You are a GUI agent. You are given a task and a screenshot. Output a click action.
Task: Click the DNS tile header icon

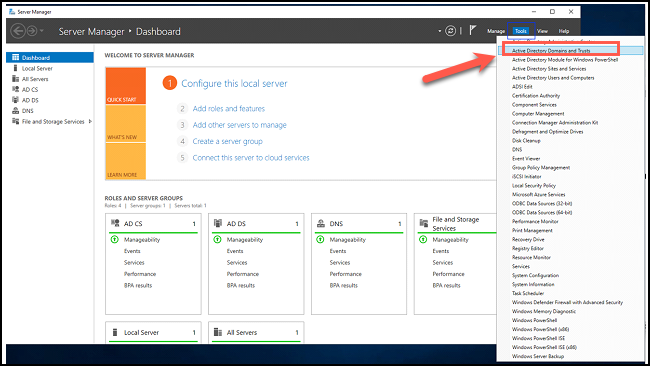(x=321, y=223)
